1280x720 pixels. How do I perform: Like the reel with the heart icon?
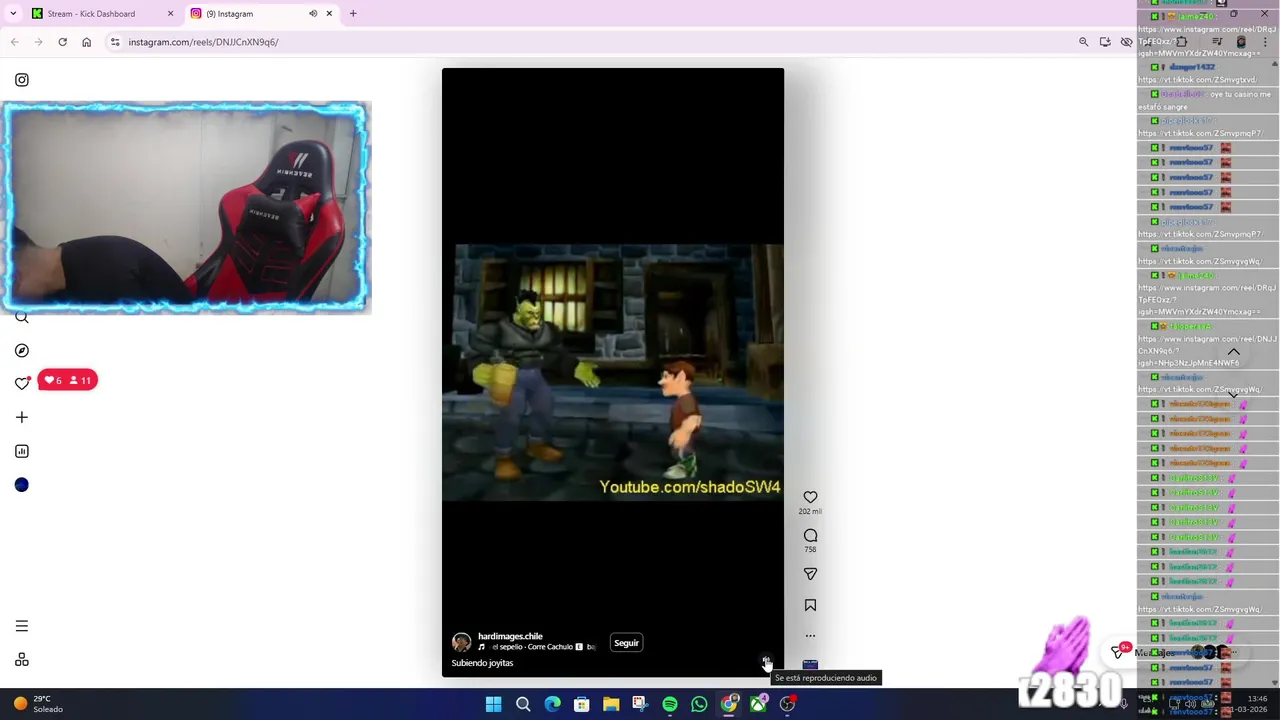810,497
